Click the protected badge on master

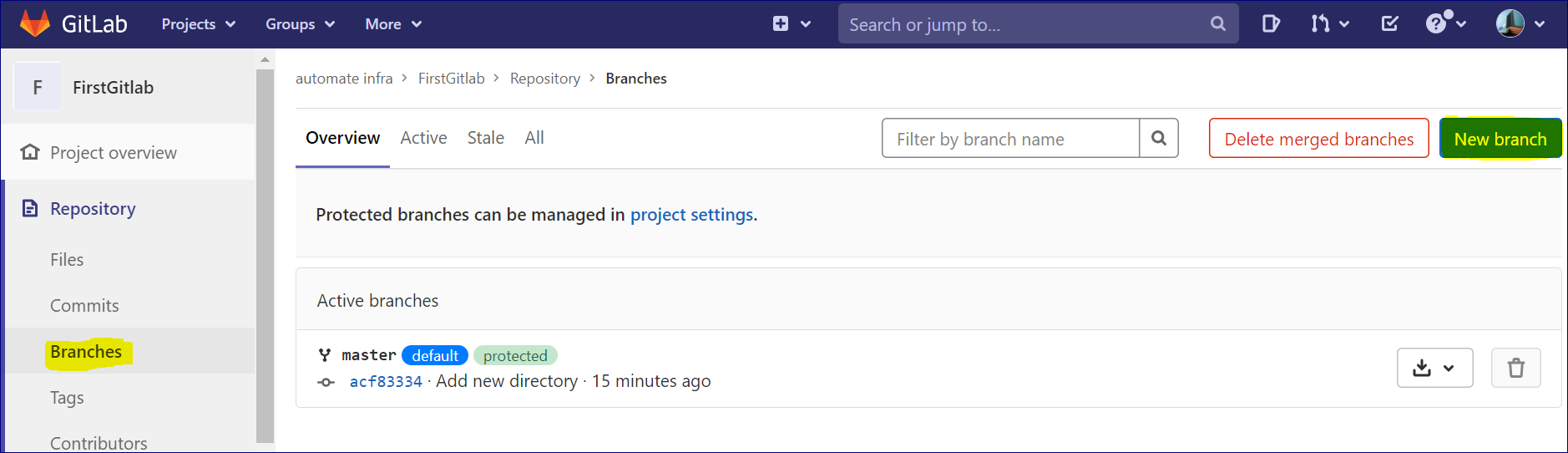[515, 356]
